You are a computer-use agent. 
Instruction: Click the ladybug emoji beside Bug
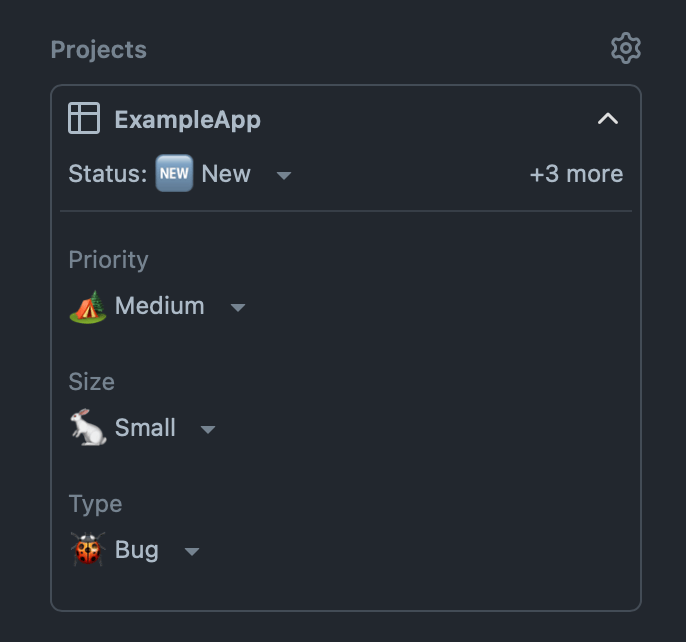pyautogui.click(x=88, y=550)
